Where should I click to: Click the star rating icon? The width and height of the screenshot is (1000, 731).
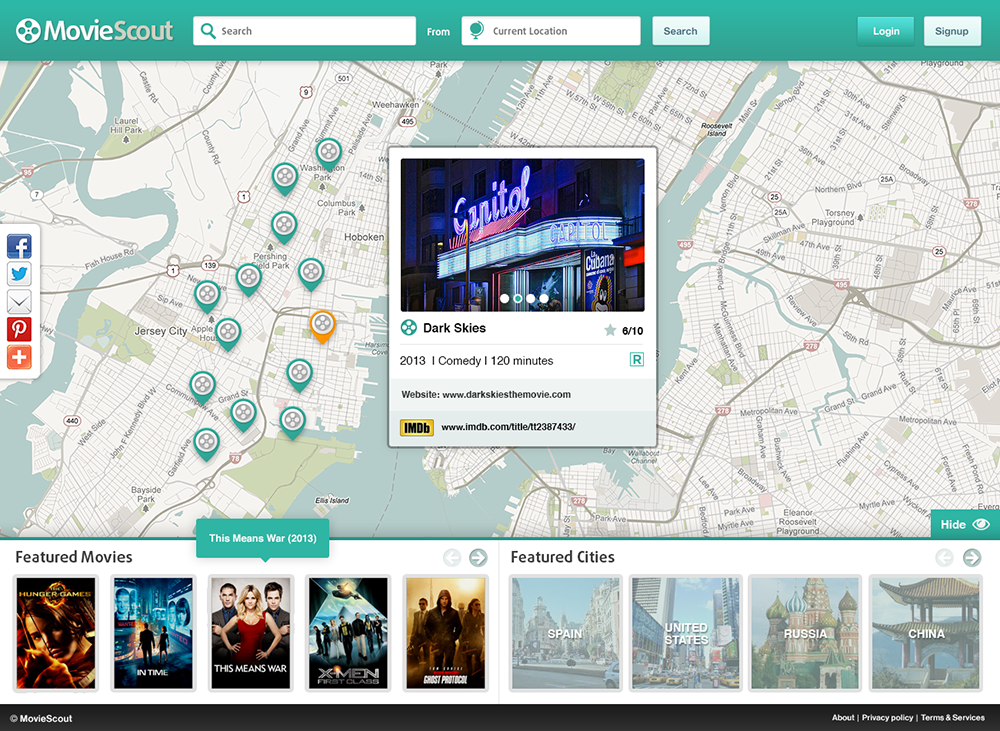(610, 330)
